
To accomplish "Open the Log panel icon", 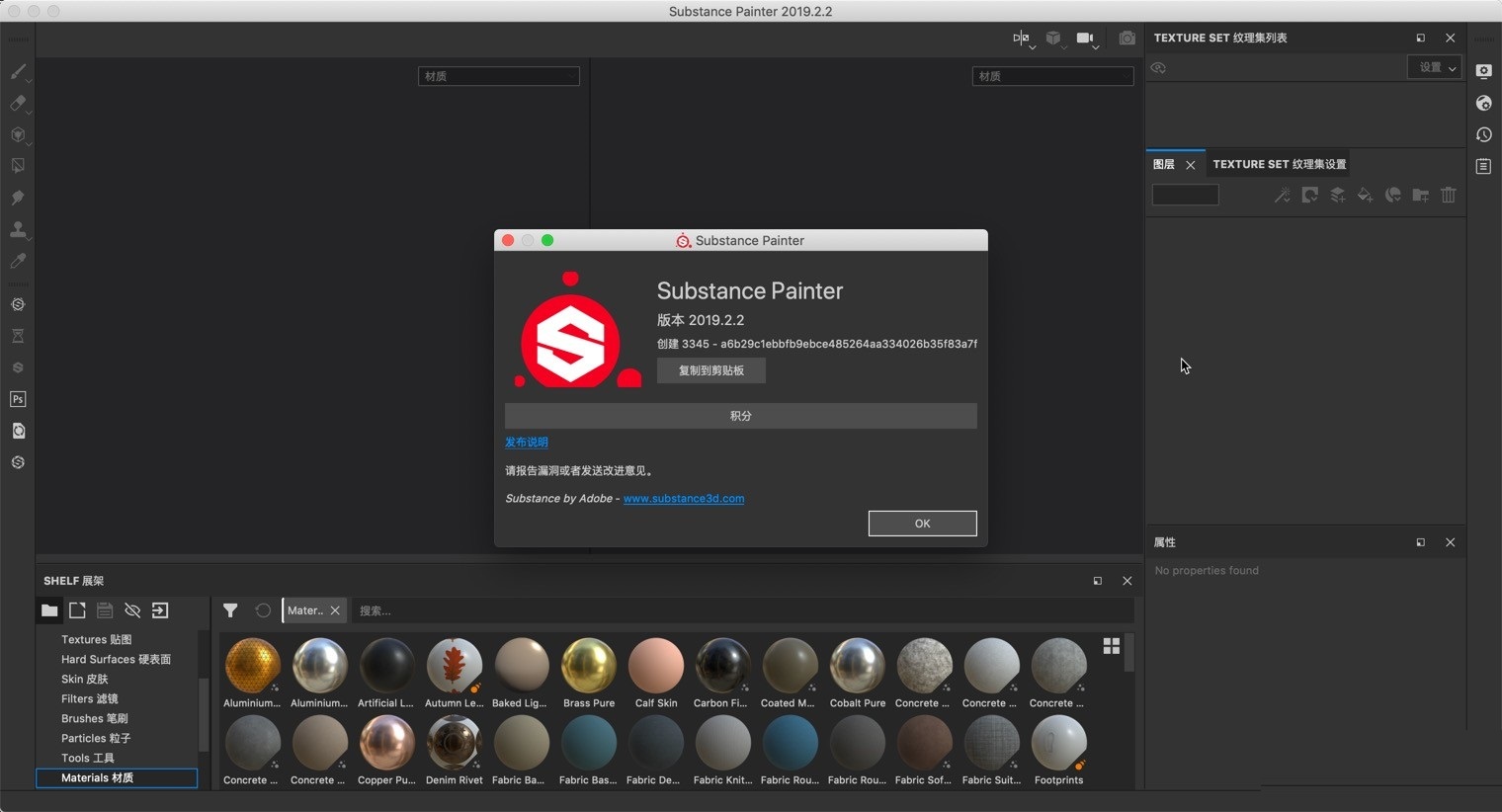I will coord(1483,167).
